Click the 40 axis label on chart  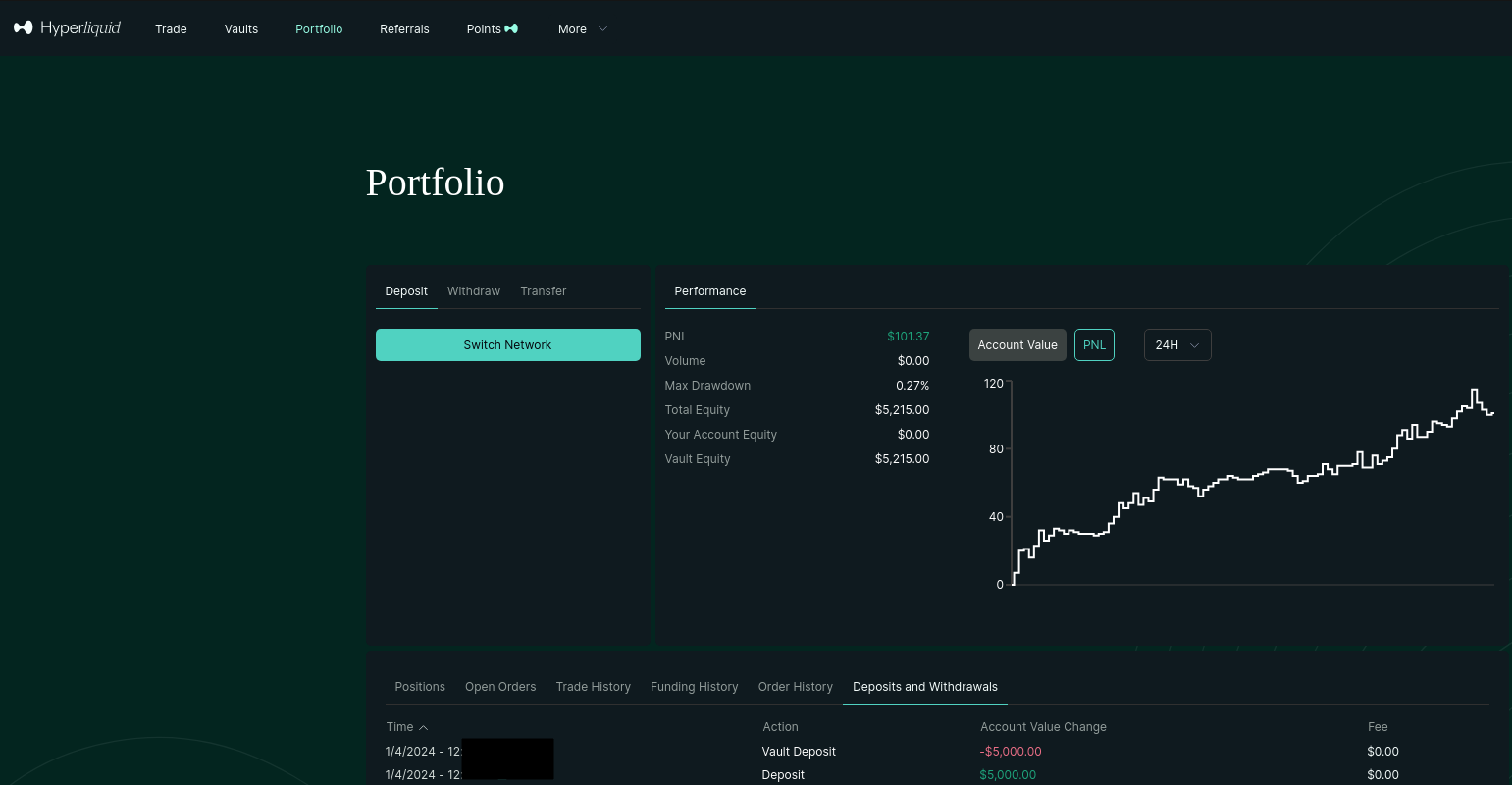[997, 517]
